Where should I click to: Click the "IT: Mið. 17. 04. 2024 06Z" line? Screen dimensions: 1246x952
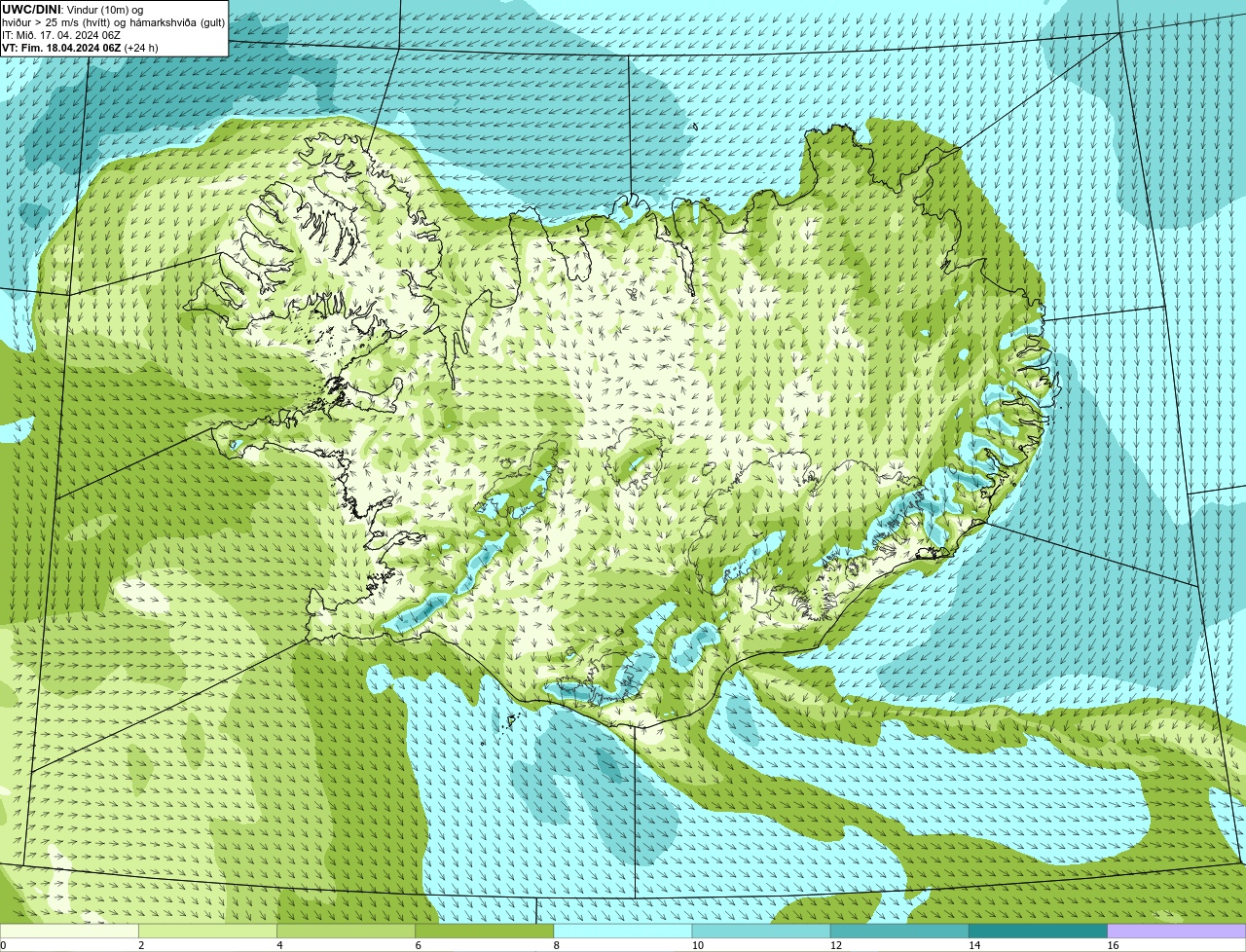coord(61,35)
